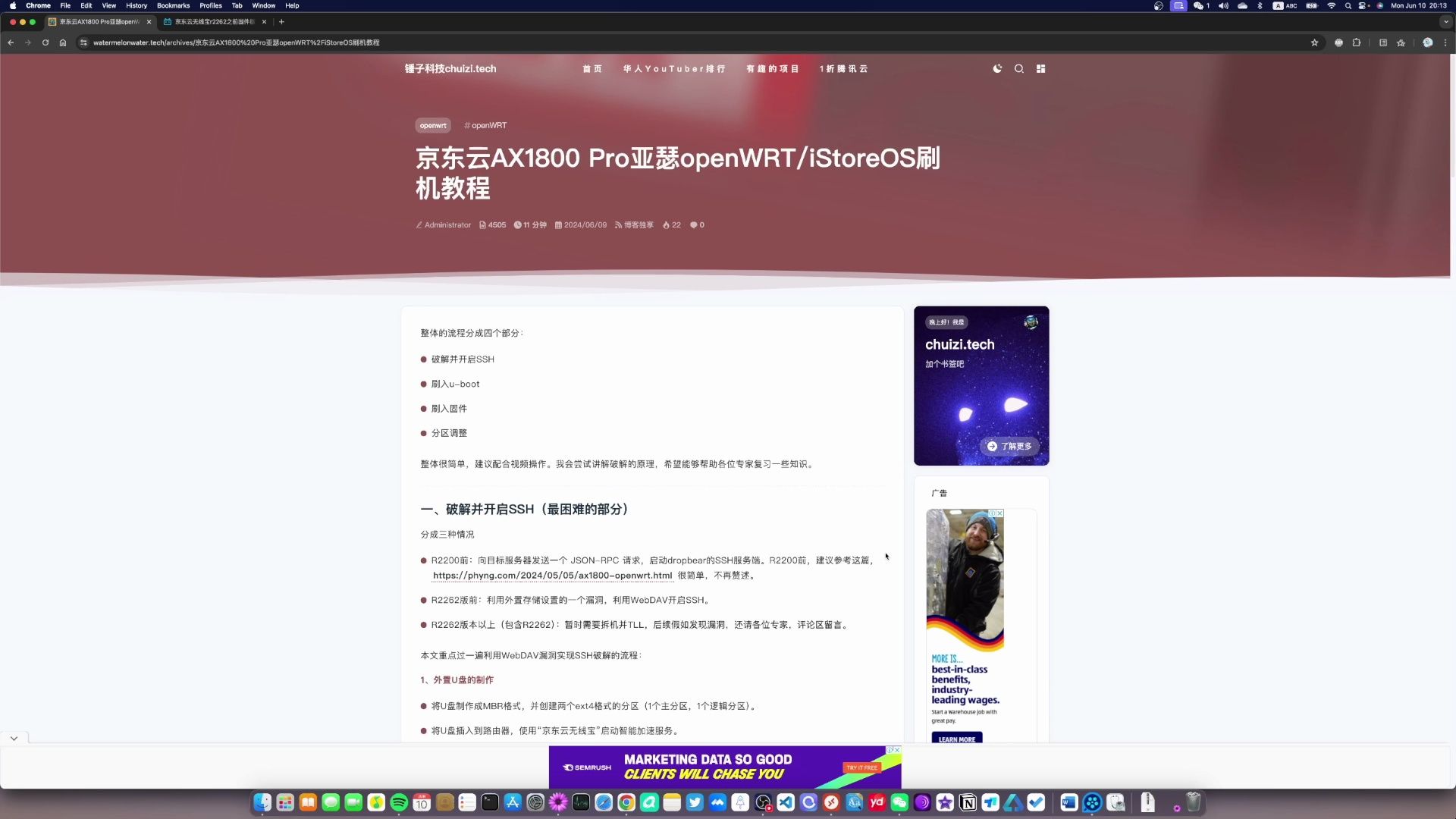Click the Chrome profile avatar icon

click(x=1427, y=43)
